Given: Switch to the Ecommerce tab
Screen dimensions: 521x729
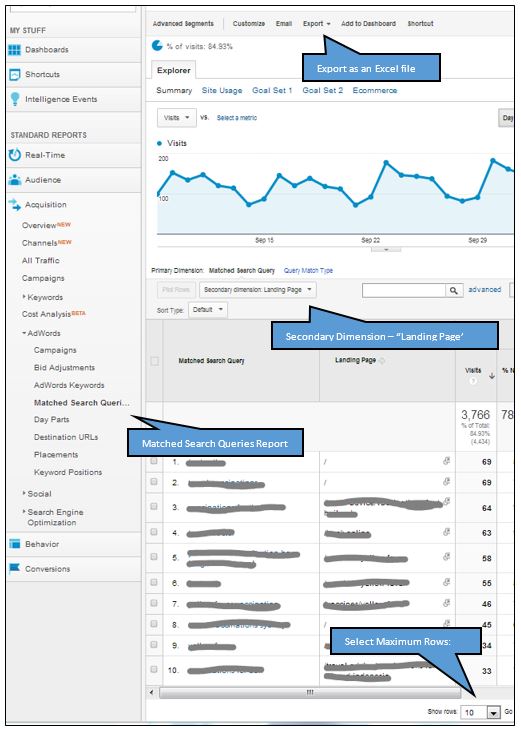Looking at the screenshot, I should click(375, 90).
